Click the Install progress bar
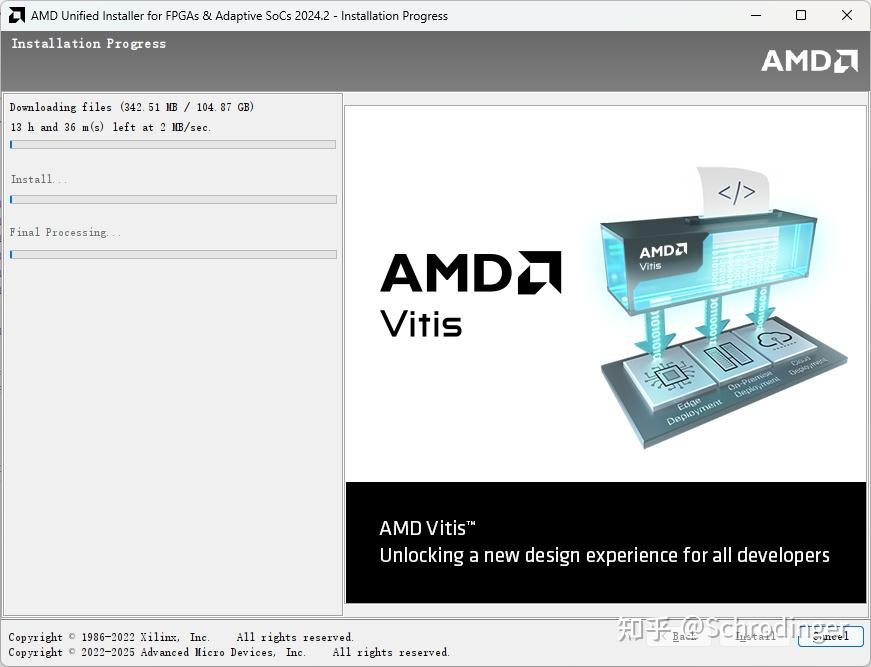871x667 pixels. pos(172,199)
